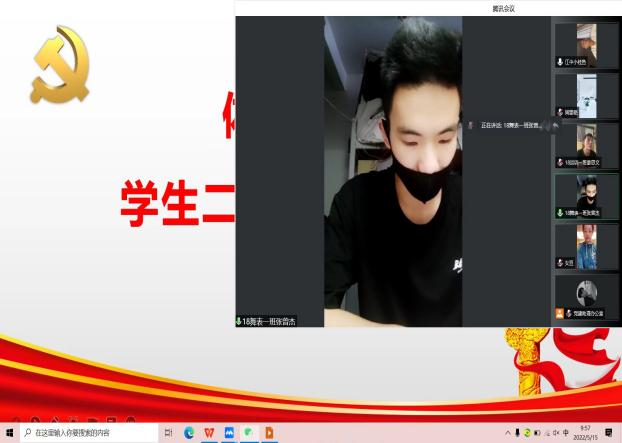Open WeChat from the taskbar

tap(248, 433)
